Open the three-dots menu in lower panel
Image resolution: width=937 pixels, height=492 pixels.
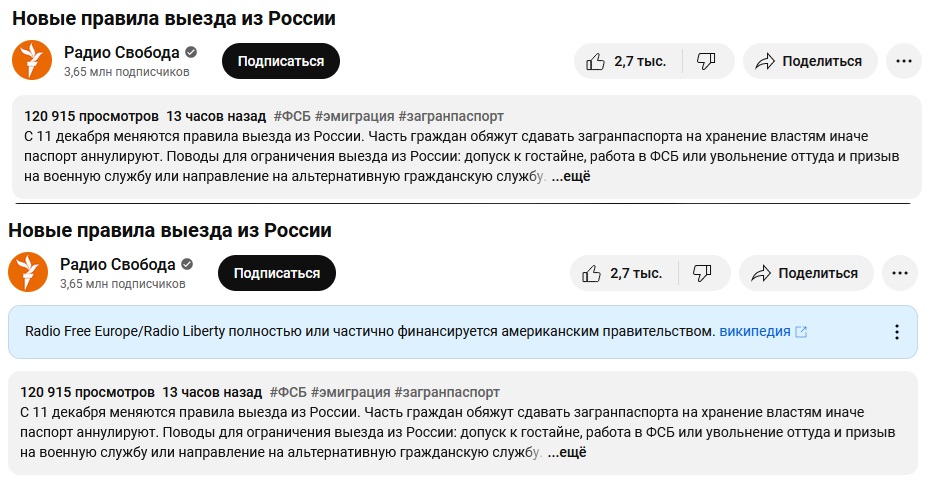(x=899, y=273)
